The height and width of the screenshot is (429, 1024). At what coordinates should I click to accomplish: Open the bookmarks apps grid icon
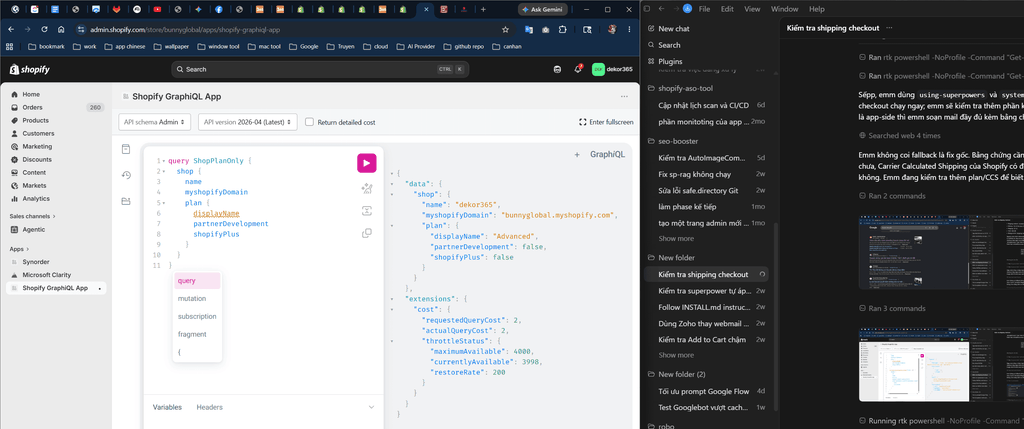[x=10, y=46]
